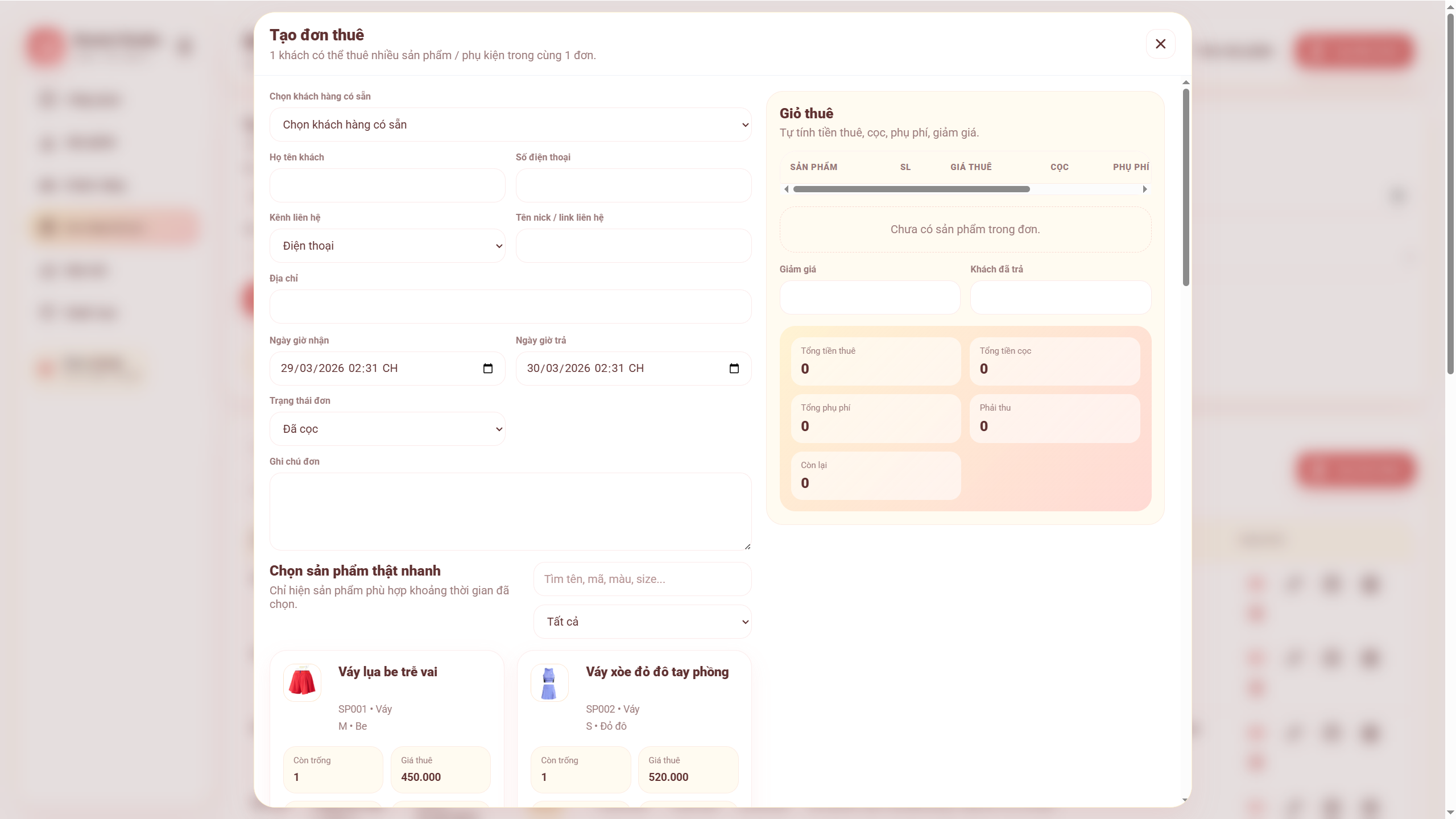
Task: Click the Khách đã trả field
Action: coord(1060,297)
